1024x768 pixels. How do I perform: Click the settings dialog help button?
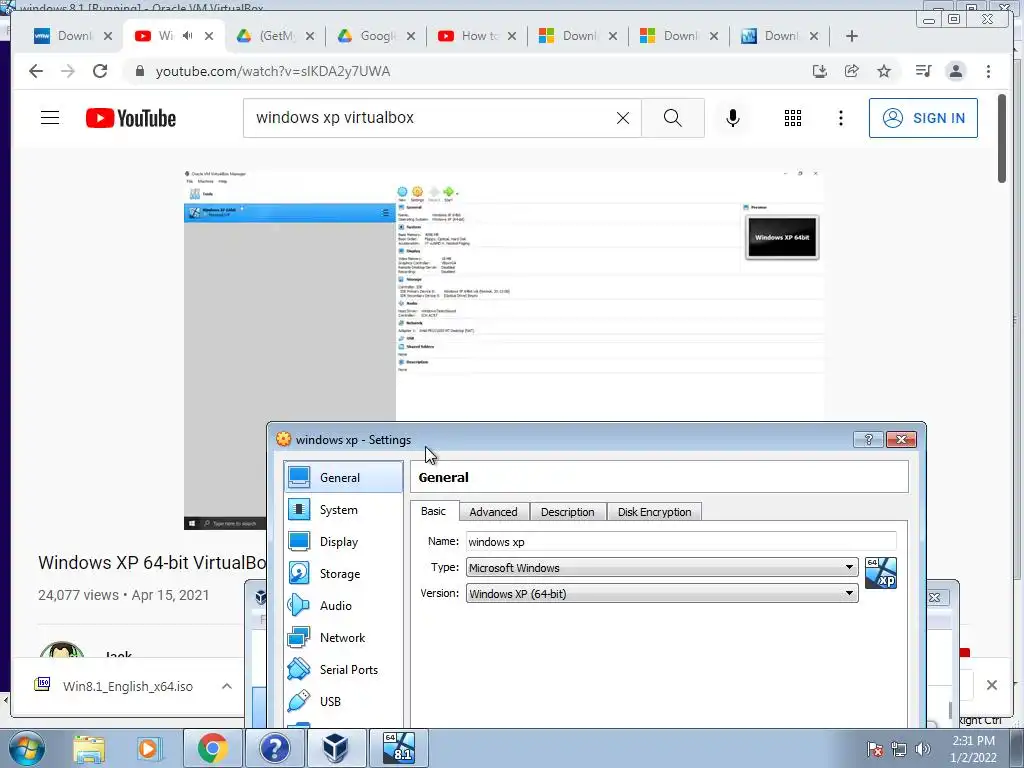click(869, 440)
